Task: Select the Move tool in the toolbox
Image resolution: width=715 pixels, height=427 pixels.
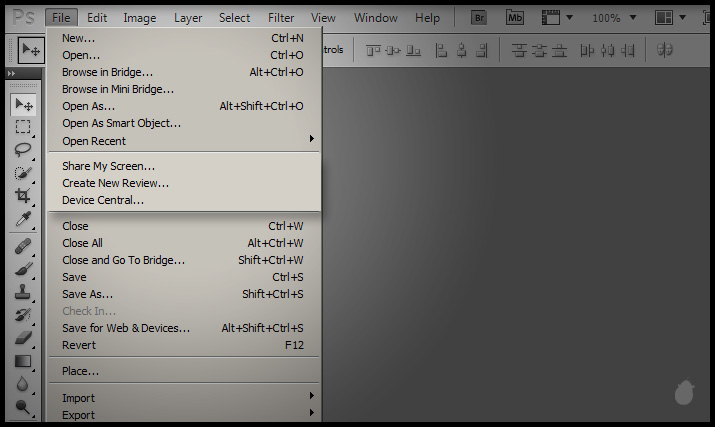Action: coord(23,105)
